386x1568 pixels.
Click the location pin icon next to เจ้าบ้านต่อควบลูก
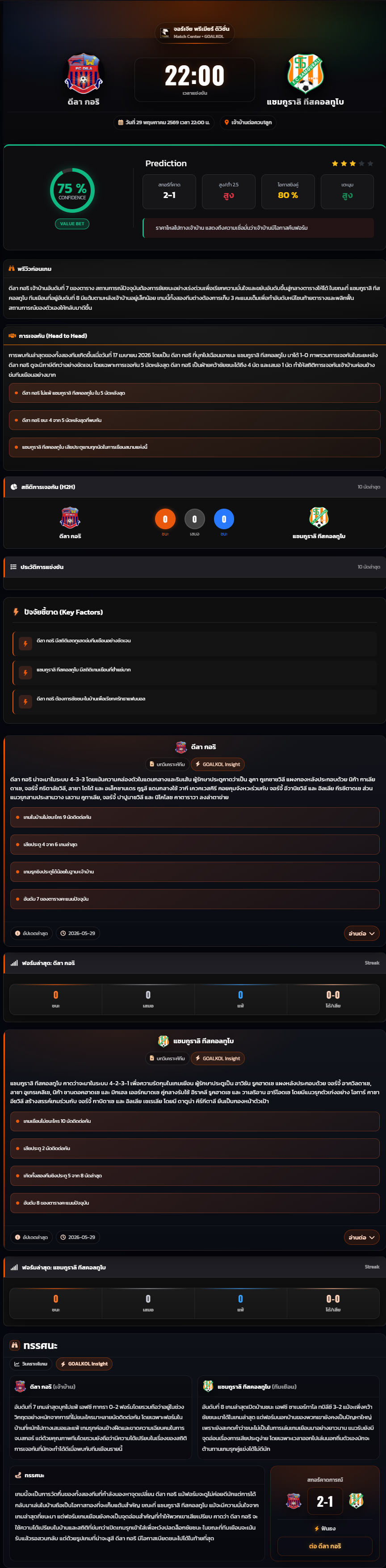point(227,122)
